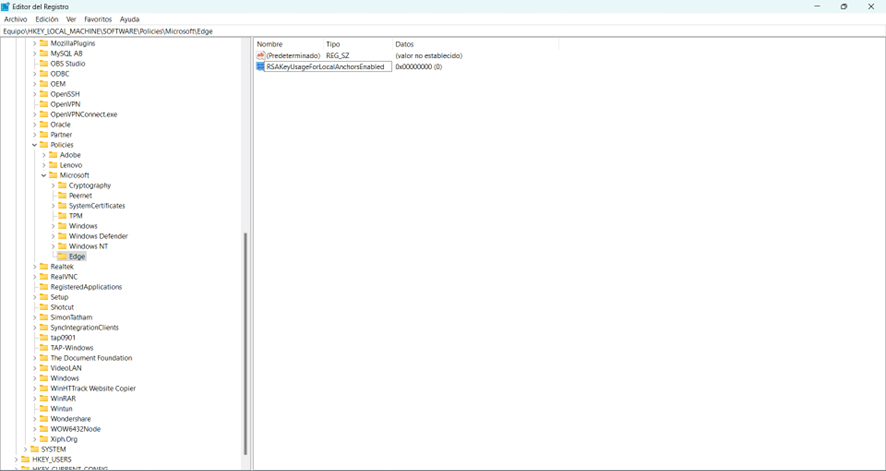
Task: Select the (Predeterminado) string value icon
Action: click(260, 56)
